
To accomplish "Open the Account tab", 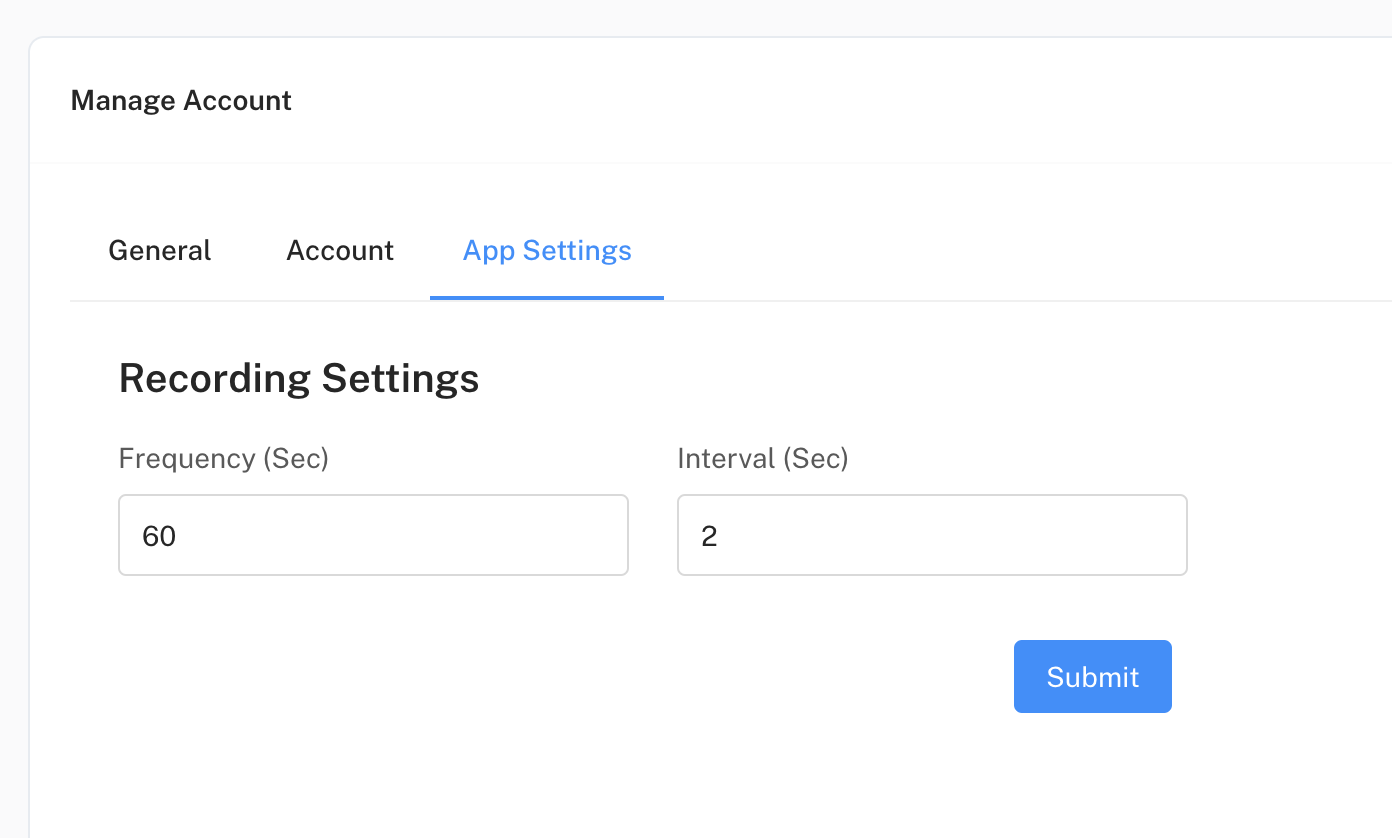I will (340, 250).
